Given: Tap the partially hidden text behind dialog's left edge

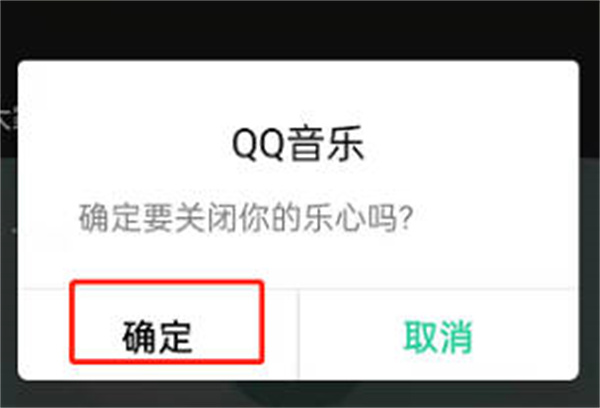Looking at the screenshot, I should 8,118.
